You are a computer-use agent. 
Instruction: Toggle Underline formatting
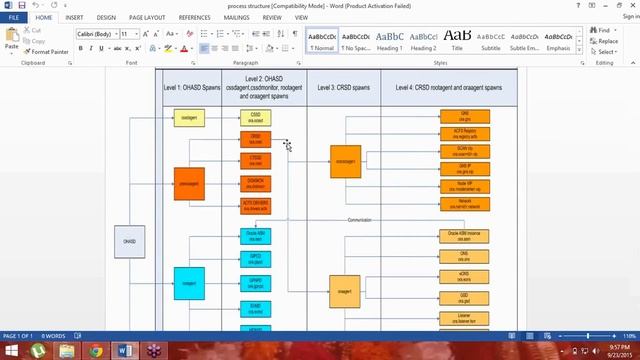click(101, 49)
